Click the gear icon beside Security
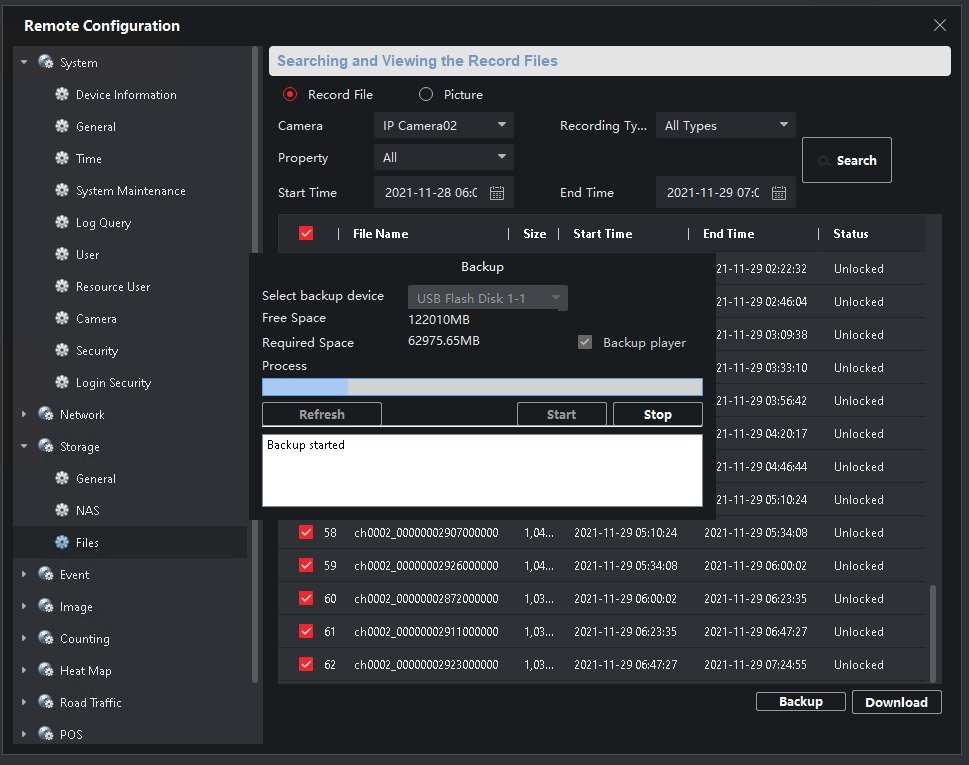The image size is (969, 765). pyautogui.click(x=62, y=351)
